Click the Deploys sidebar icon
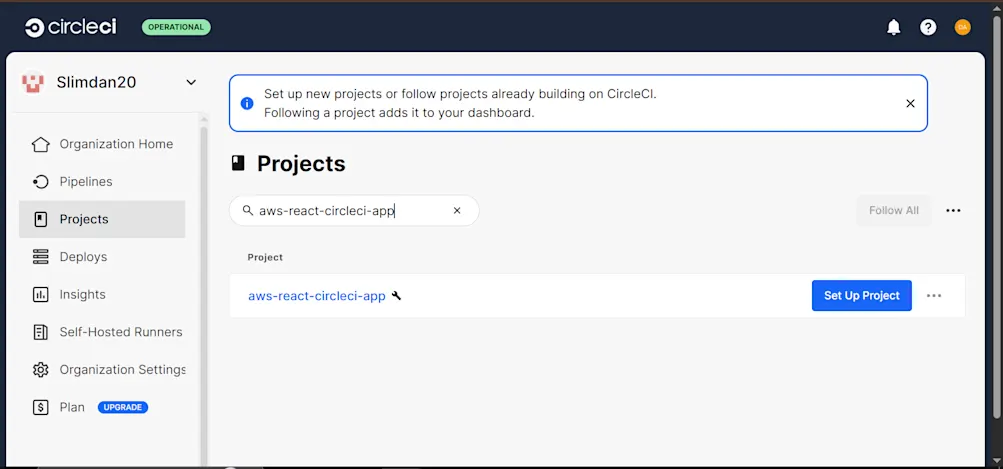The width and height of the screenshot is (1003, 469). pos(40,257)
